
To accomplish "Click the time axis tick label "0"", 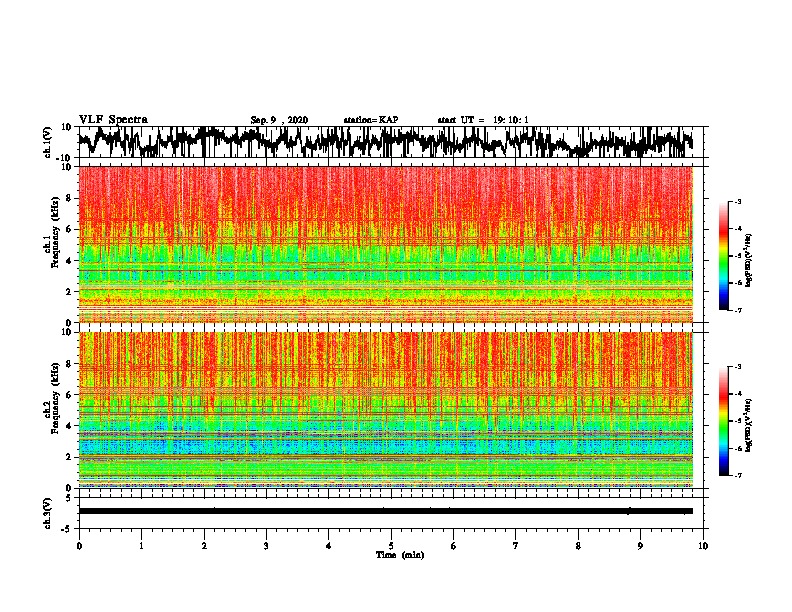I will click(79, 546).
